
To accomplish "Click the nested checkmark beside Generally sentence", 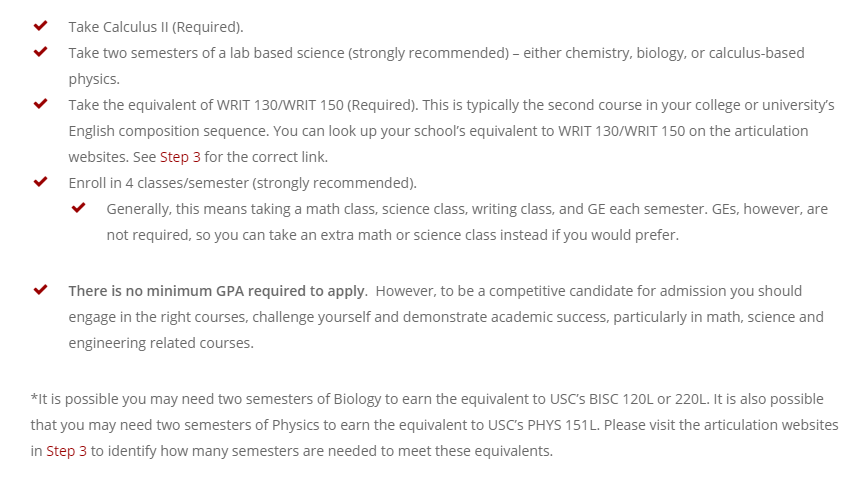I will [78, 207].
